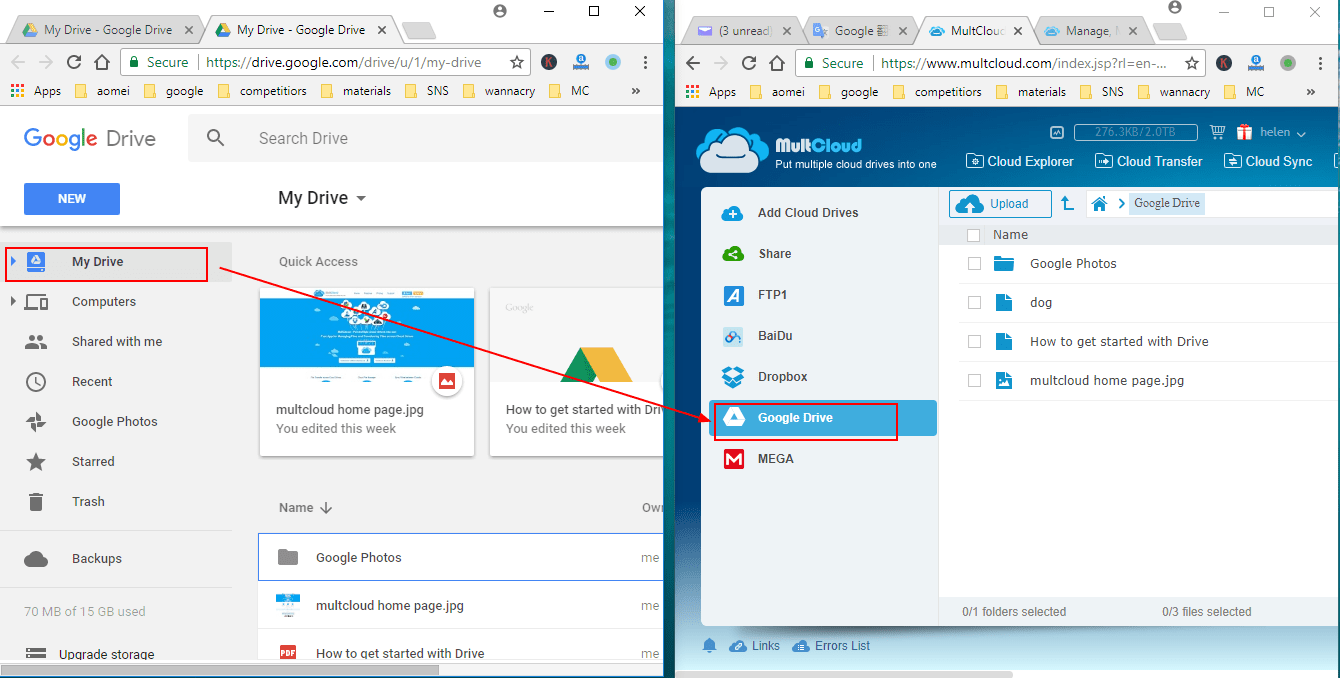This screenshot has height=678, width=1340.
Task: Click the go-up-one-level arrow in MultCloud
Action: [1067, 204]
